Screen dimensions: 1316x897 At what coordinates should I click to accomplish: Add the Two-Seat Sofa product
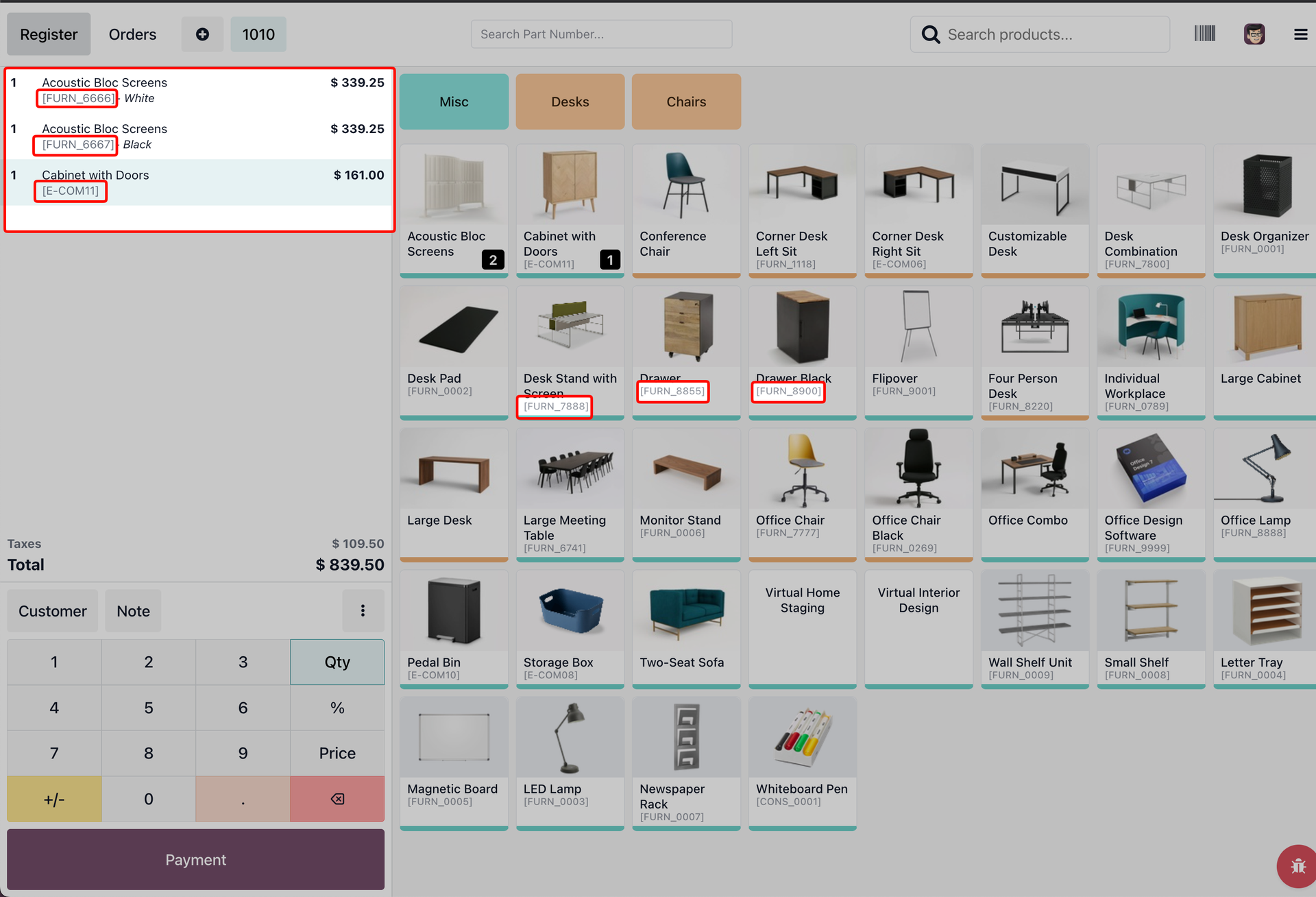pyautogui.click(x=686, y=627)
